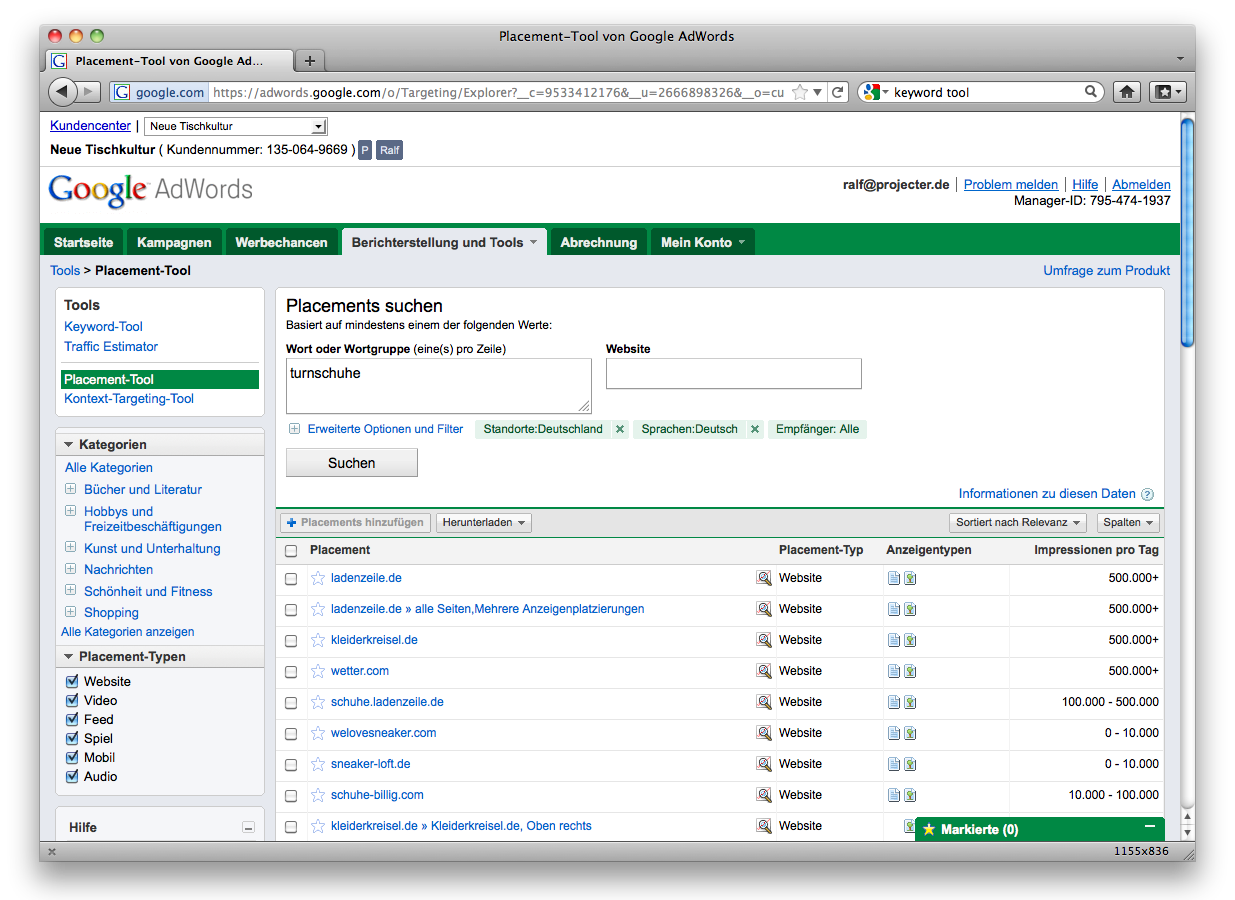Screen dimensions: 1235x900
Task: Bookmark this page with the URL bar star
Action: [800, 92]
